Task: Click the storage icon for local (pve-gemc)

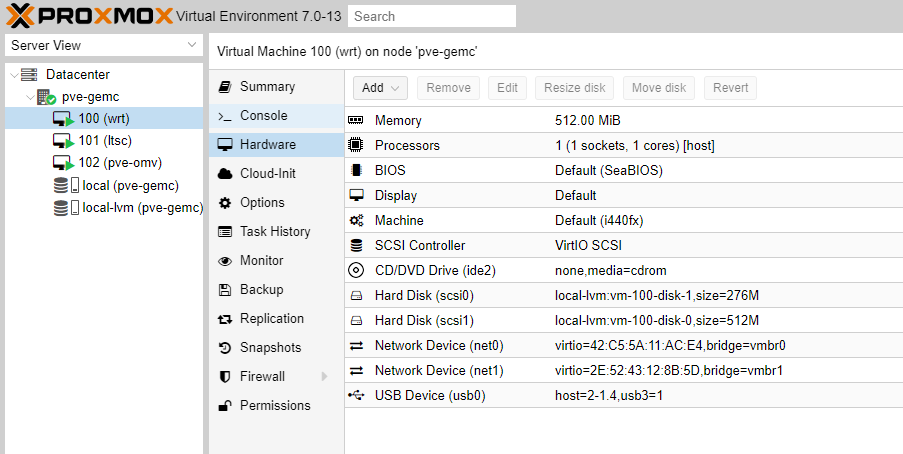Action: click(66, 186)
